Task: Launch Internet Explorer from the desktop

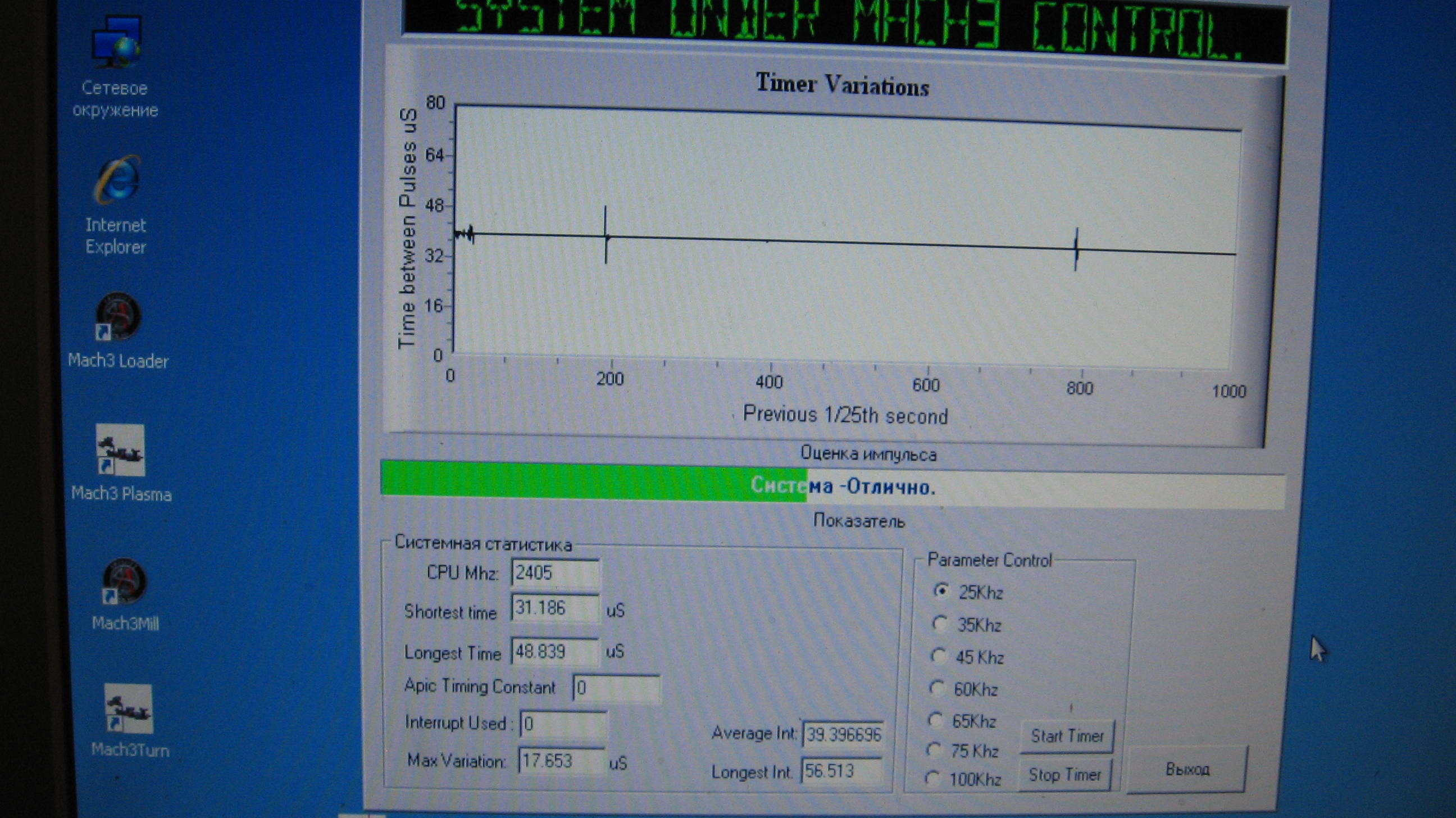Action: pos(117,181)
